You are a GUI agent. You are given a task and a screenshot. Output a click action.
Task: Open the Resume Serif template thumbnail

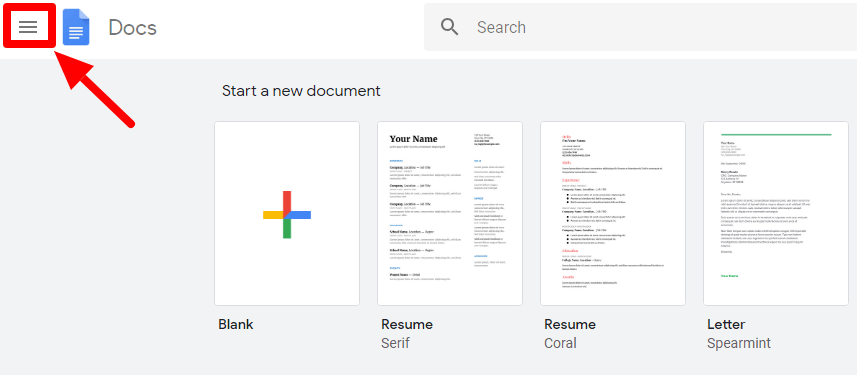(x=450, y=214)
